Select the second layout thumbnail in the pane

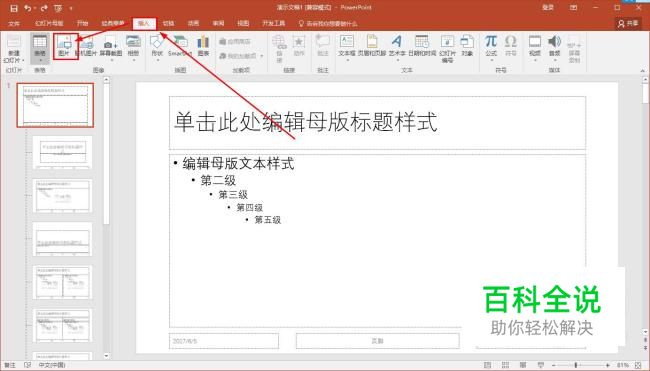tap(63, 196)
